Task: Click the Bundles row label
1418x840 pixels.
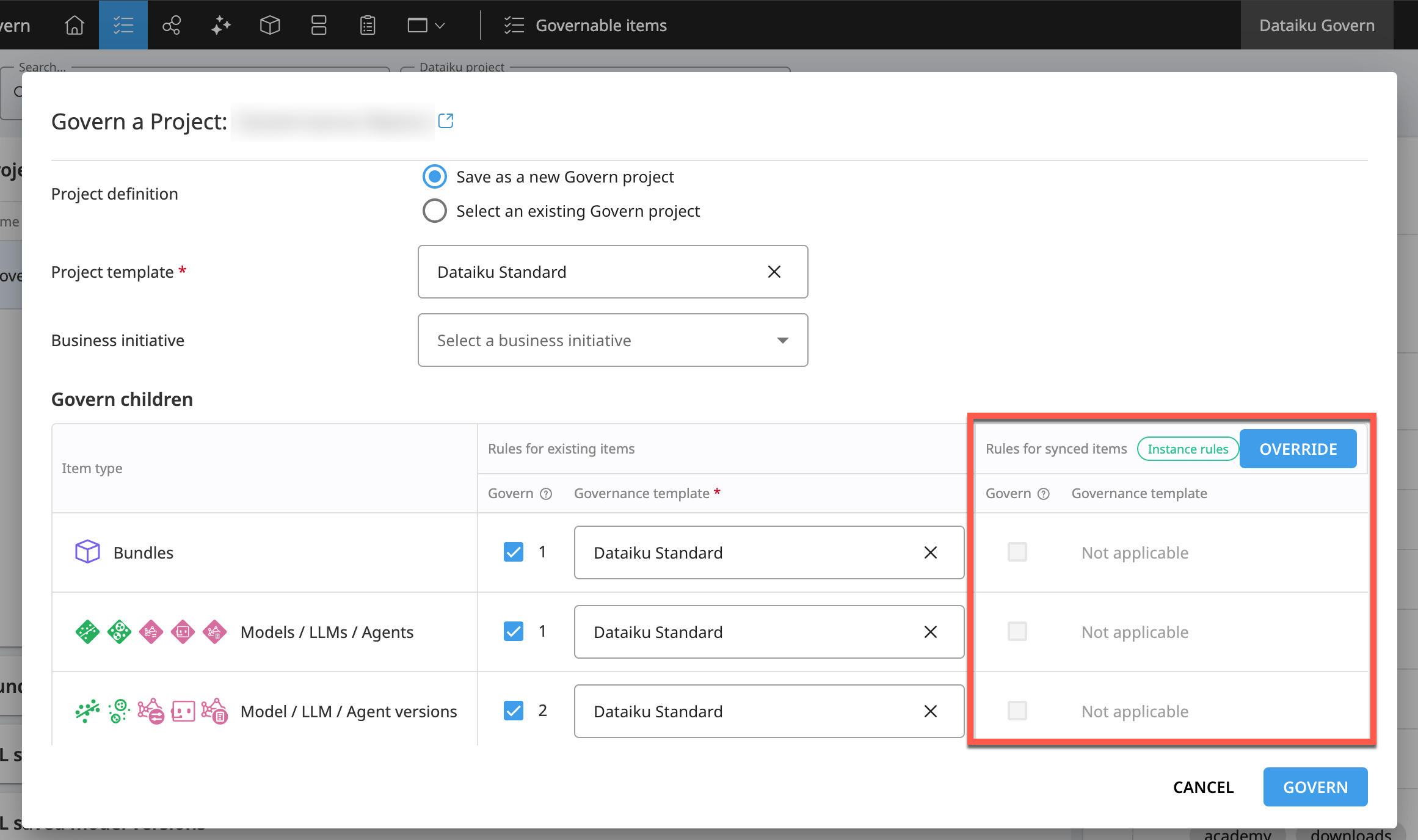Action: 144,552
